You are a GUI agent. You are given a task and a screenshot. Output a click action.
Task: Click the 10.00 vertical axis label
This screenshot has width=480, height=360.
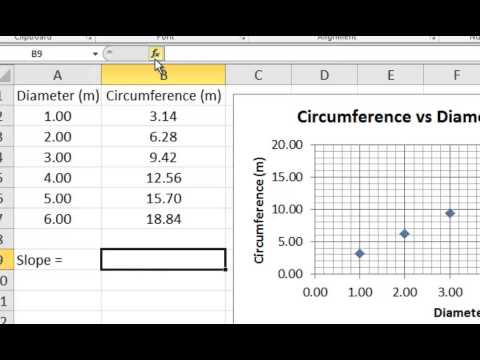pyautogui.click(x=287, y=209)
